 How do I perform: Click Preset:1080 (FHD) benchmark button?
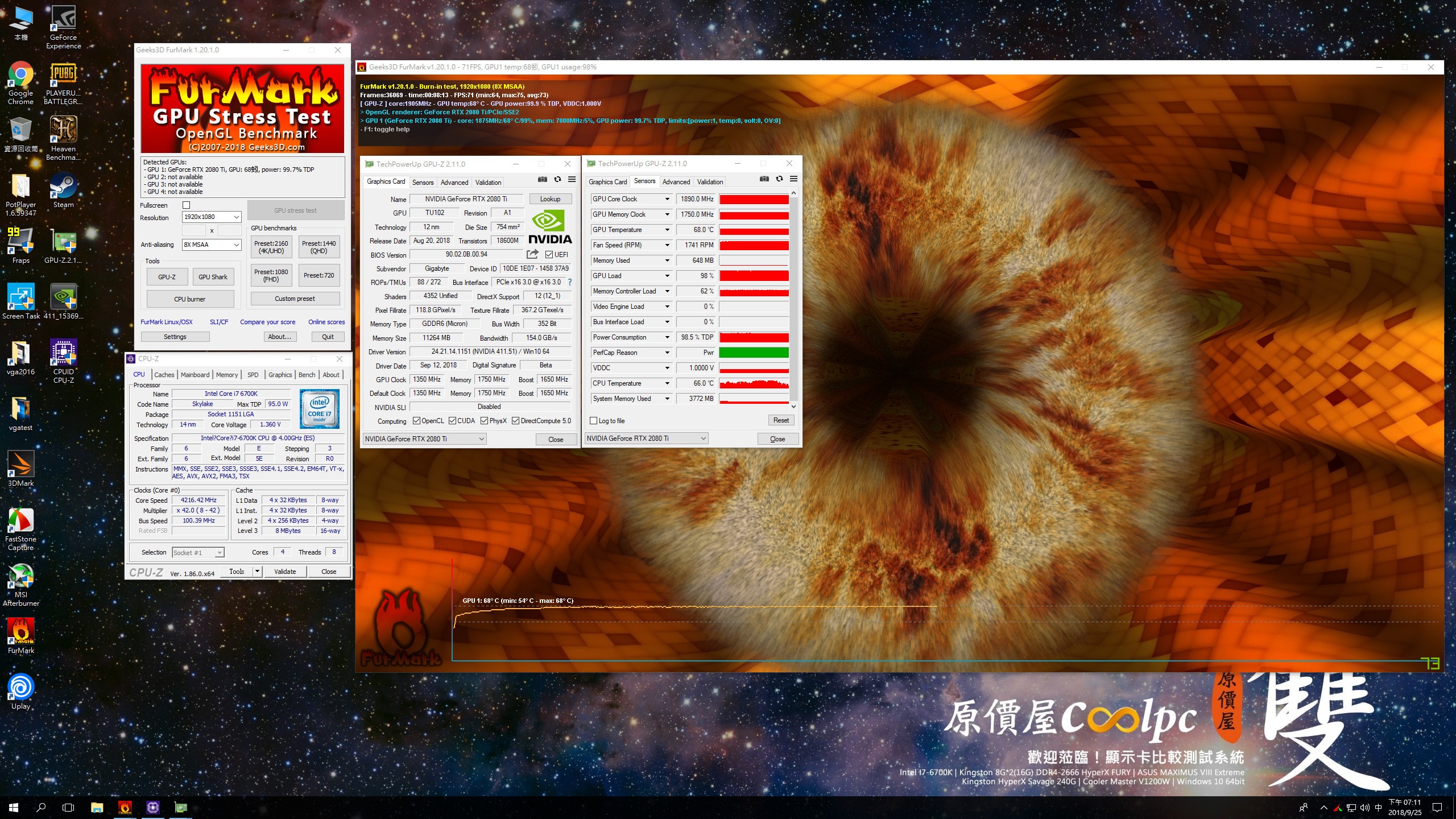click(271, 276)
